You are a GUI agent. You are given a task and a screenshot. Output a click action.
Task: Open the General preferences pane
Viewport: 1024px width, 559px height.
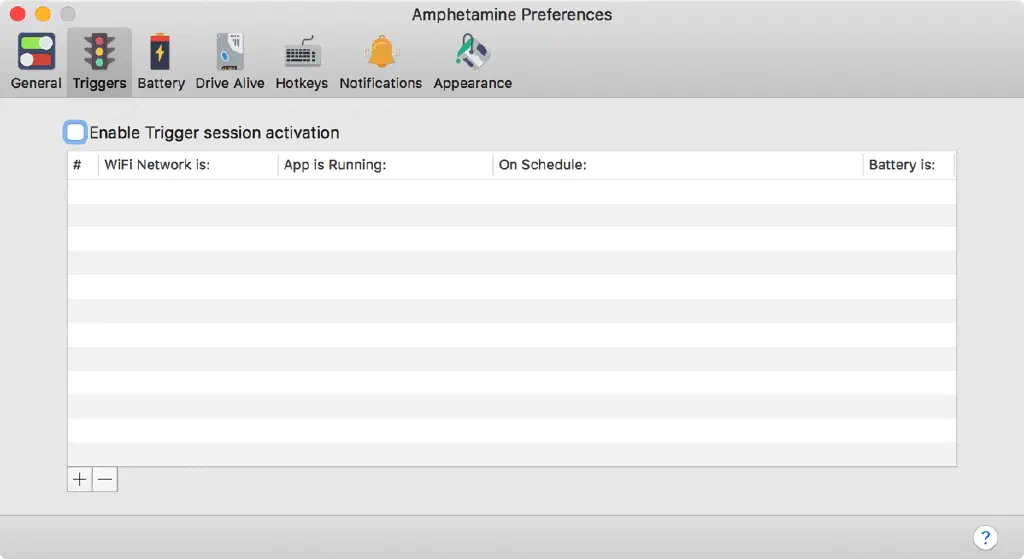coord(36,61)
